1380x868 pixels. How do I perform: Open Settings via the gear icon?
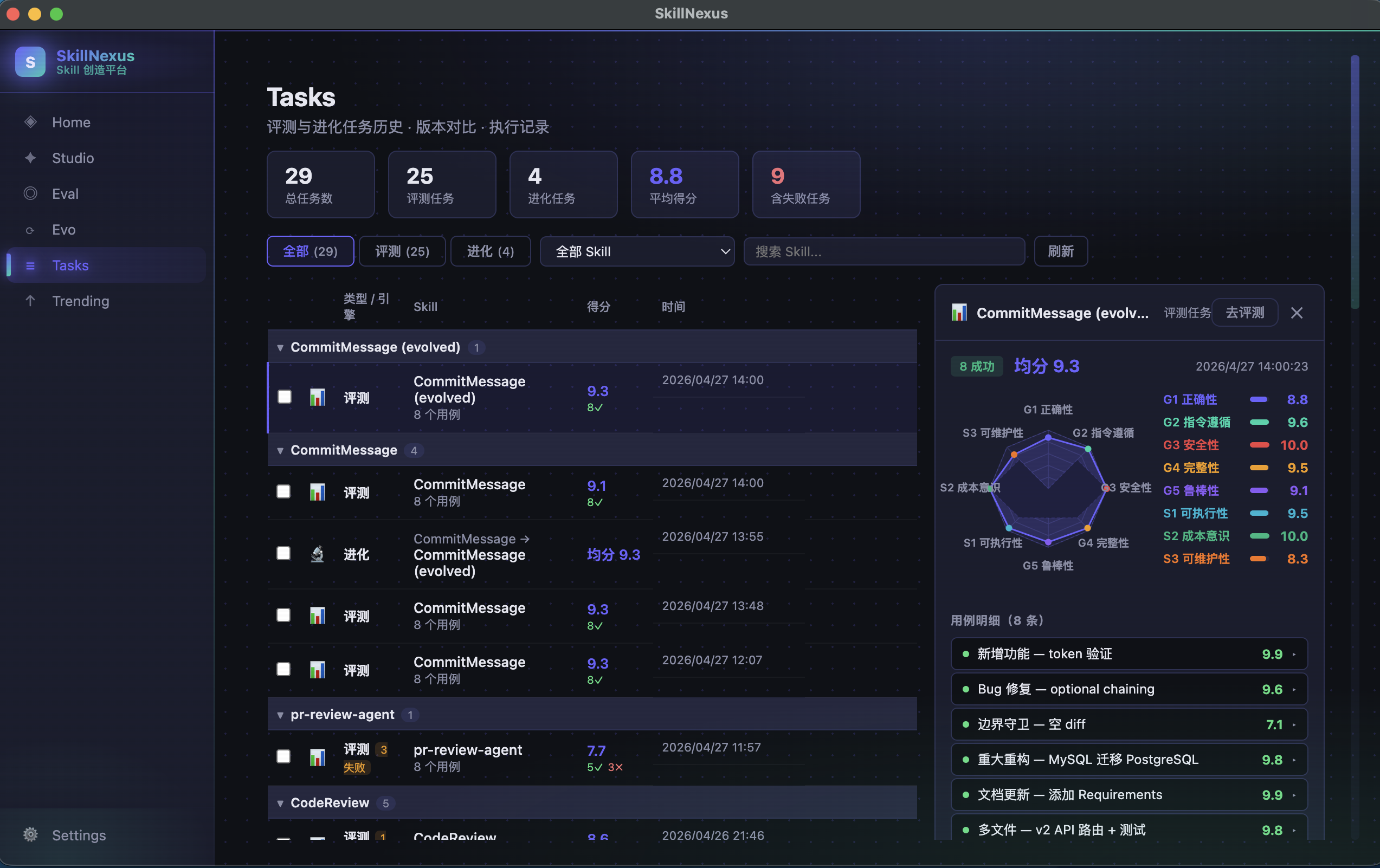[x=30, y=834]
